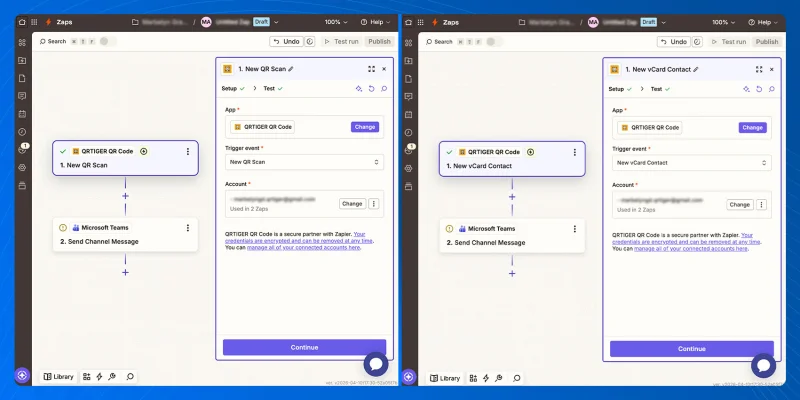Image resolution: width=800 pixels, height=400 pixels.
Task: Click the lightning bolt icon, left bottom toolbar
Action: pos(99,377)
